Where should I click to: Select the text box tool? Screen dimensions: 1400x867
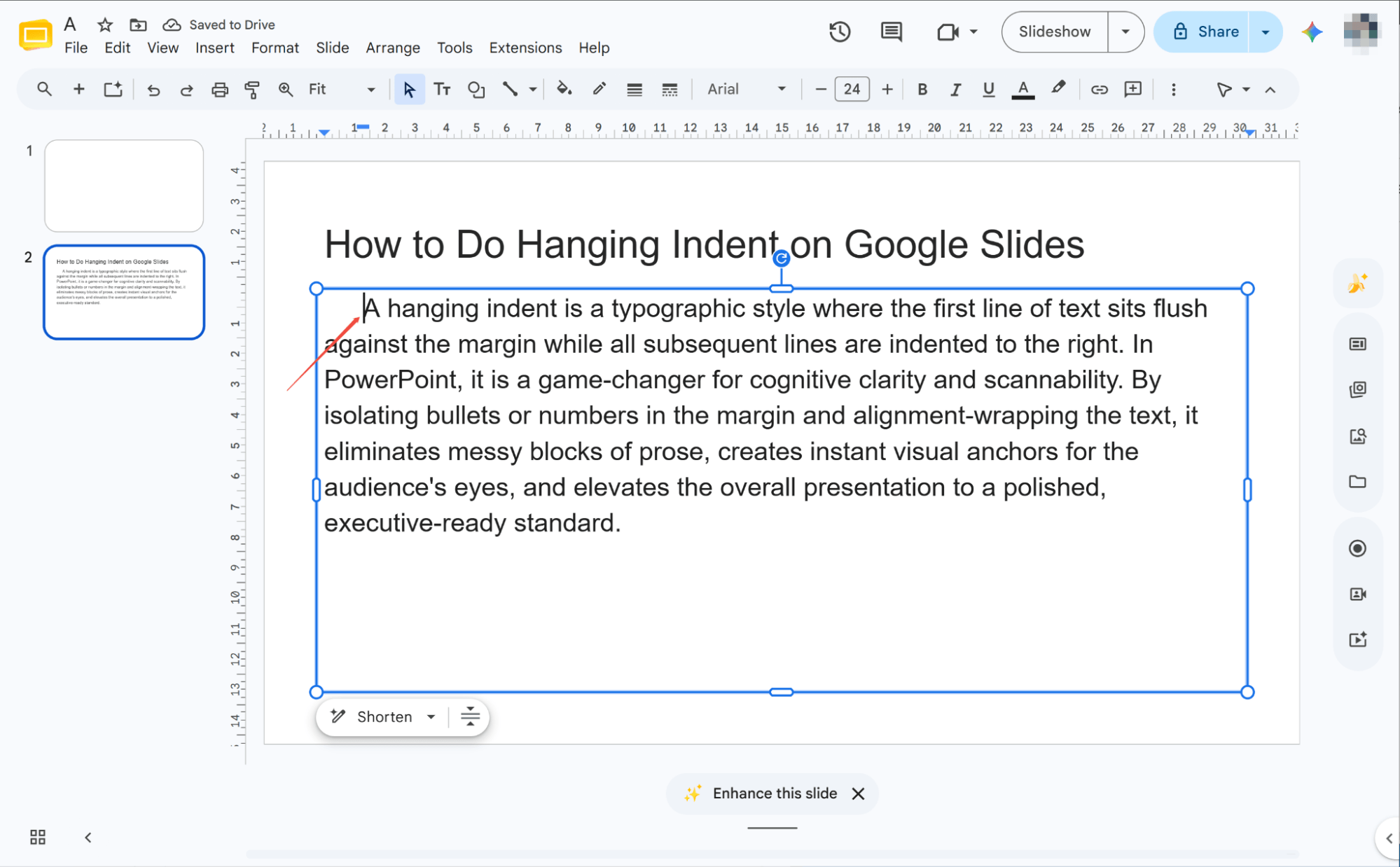pos(442,90)
